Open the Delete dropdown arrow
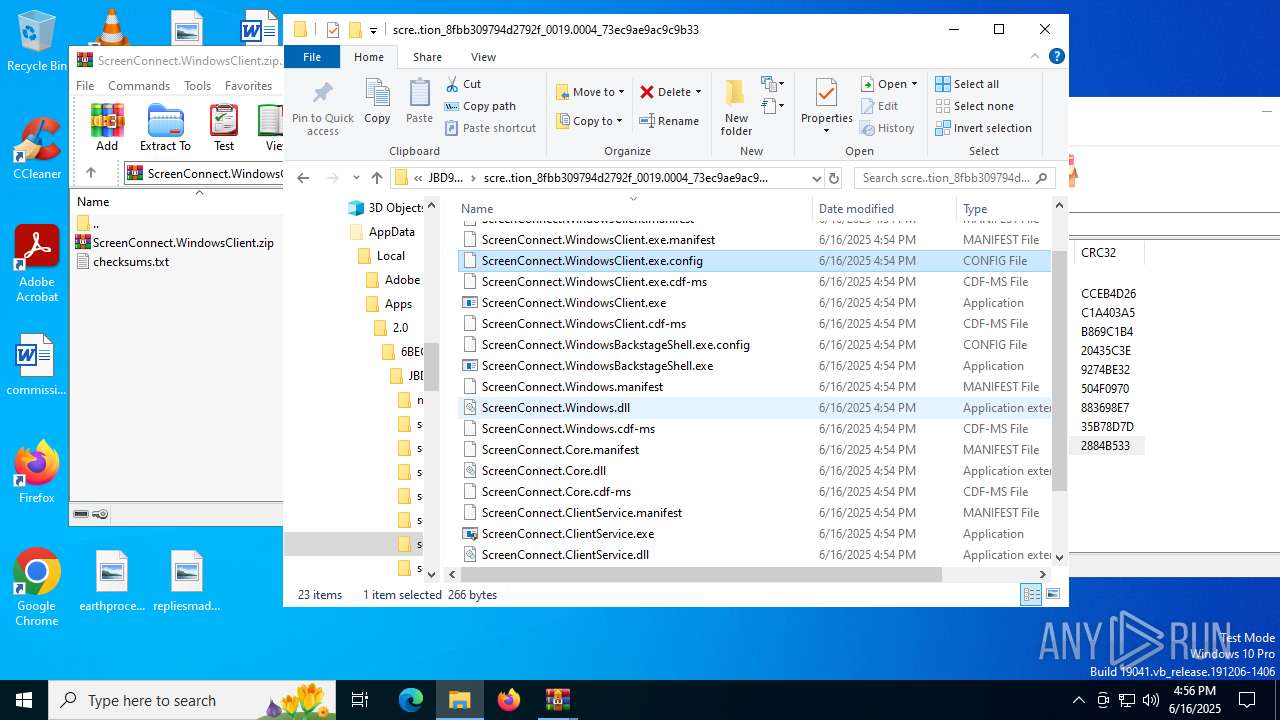Image resolution: width=1280 pixels, height=720 pixels. [x=698, y=92]
